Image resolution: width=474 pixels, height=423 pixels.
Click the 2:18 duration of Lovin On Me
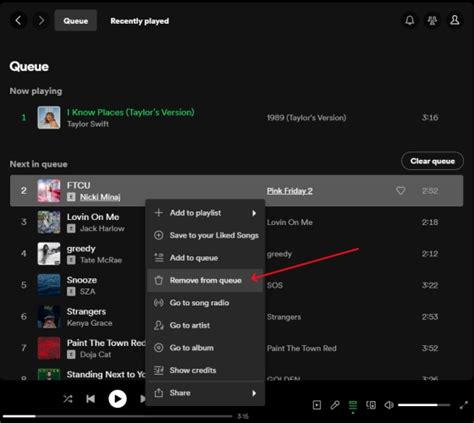(x=430, y=222)
